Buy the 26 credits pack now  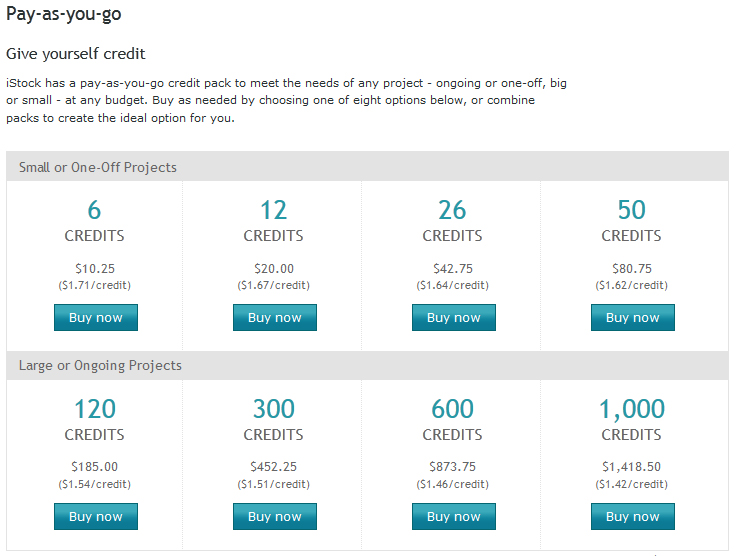tap(454, 317)
